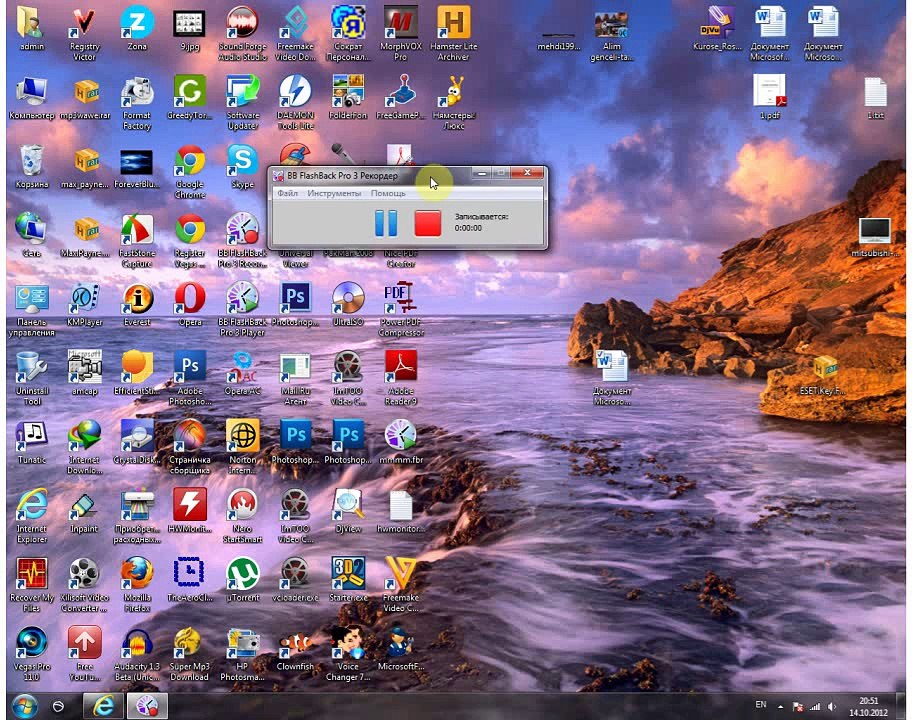The height and width of the screenshot is (720, 912).
Task: Select the Nero StartSmart icon
Action: (243, 516)
